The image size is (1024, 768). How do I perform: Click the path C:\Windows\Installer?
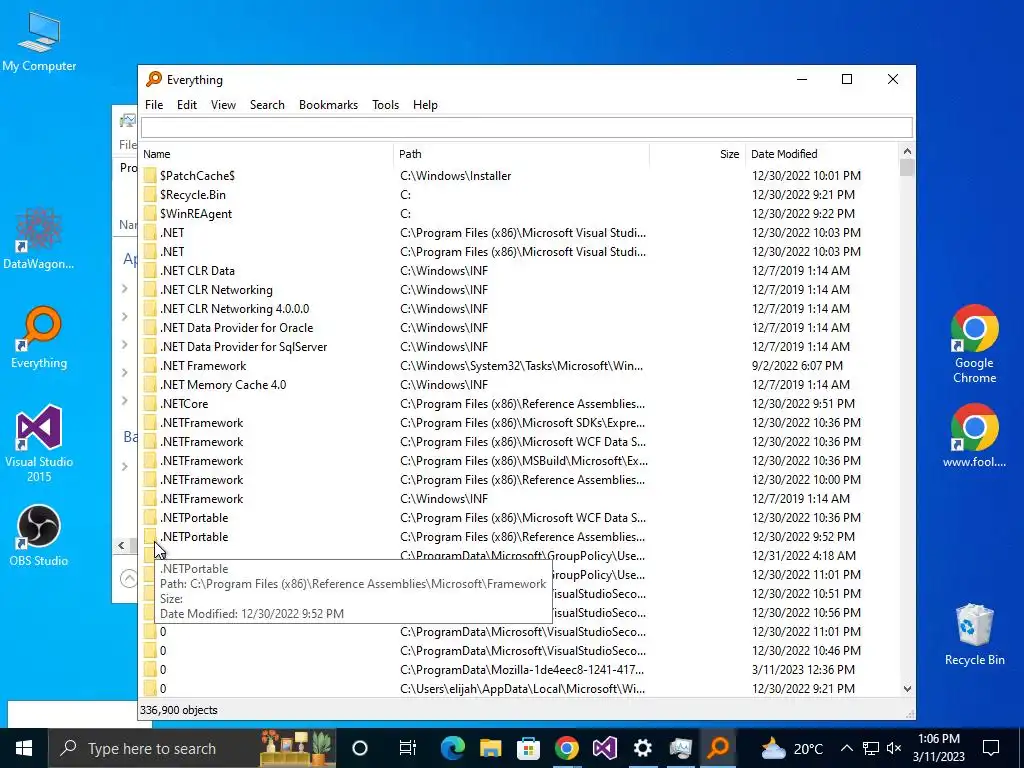[455, 176]
